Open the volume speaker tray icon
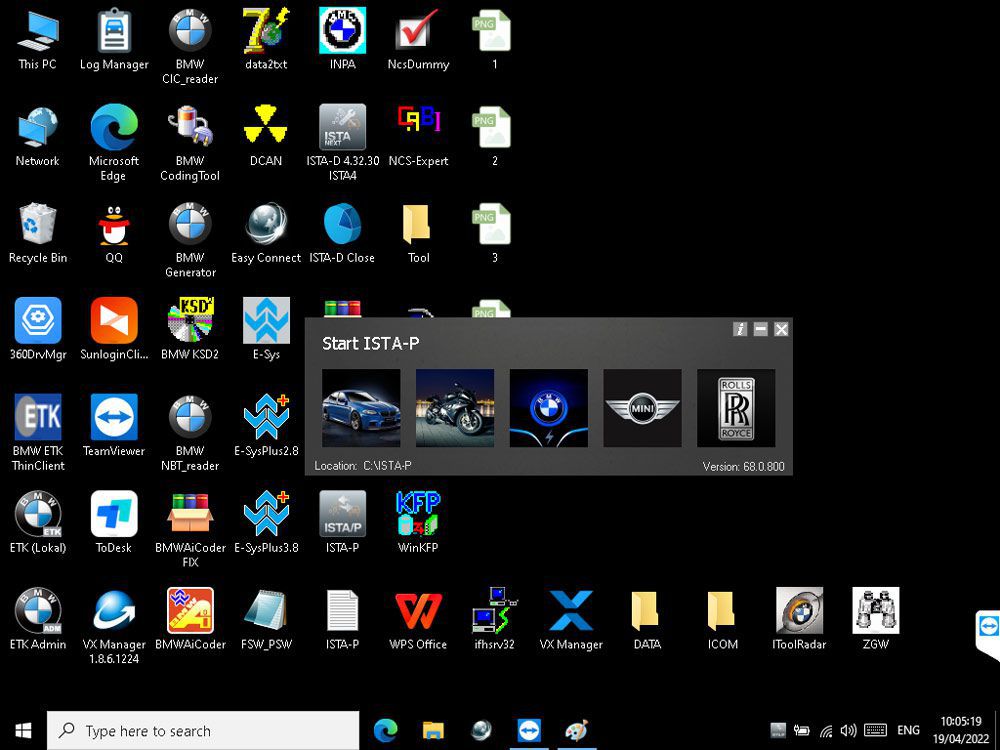Screen dimensions: 1000x750 click(x=848, y=730)
